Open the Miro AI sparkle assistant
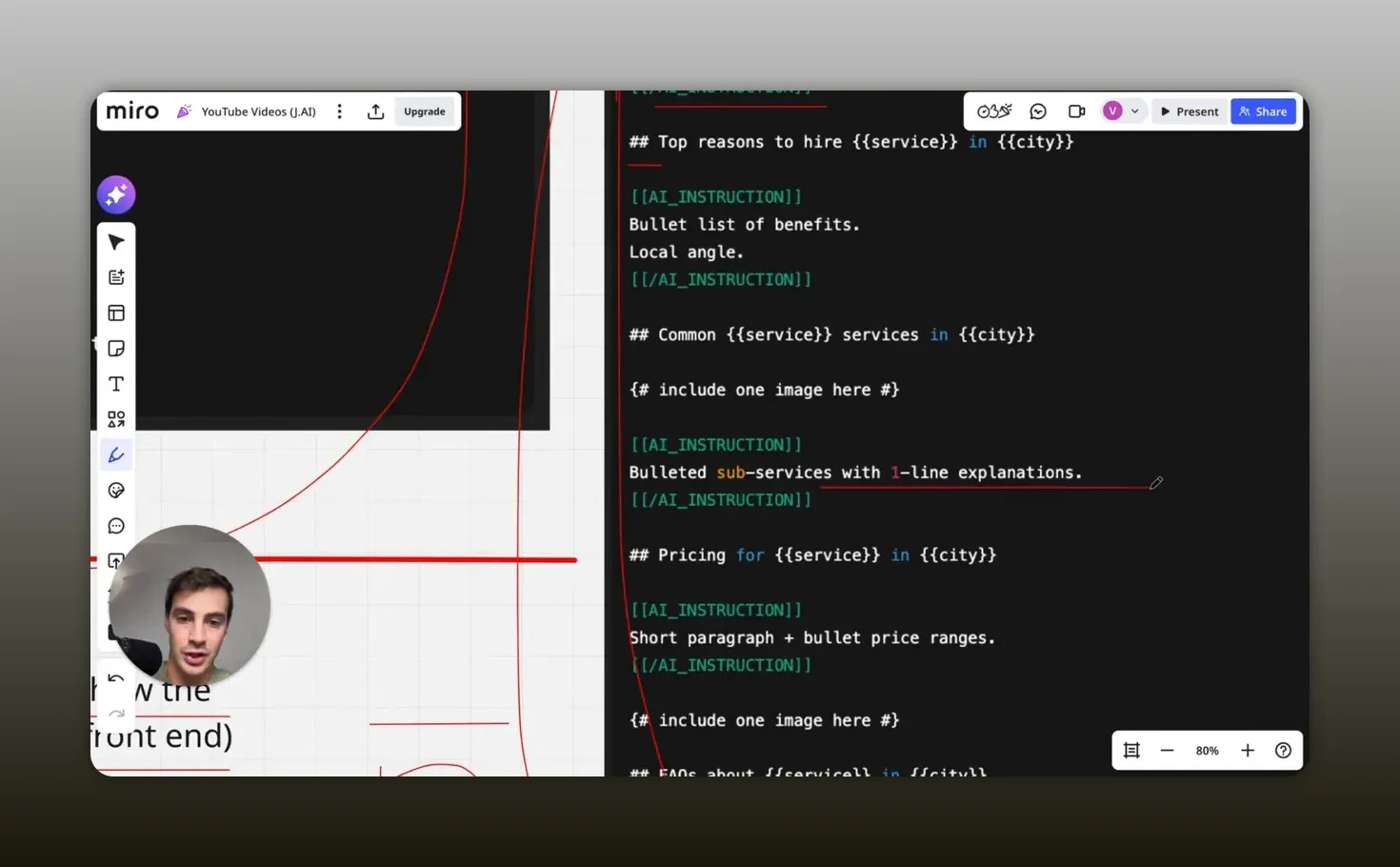 116,195
